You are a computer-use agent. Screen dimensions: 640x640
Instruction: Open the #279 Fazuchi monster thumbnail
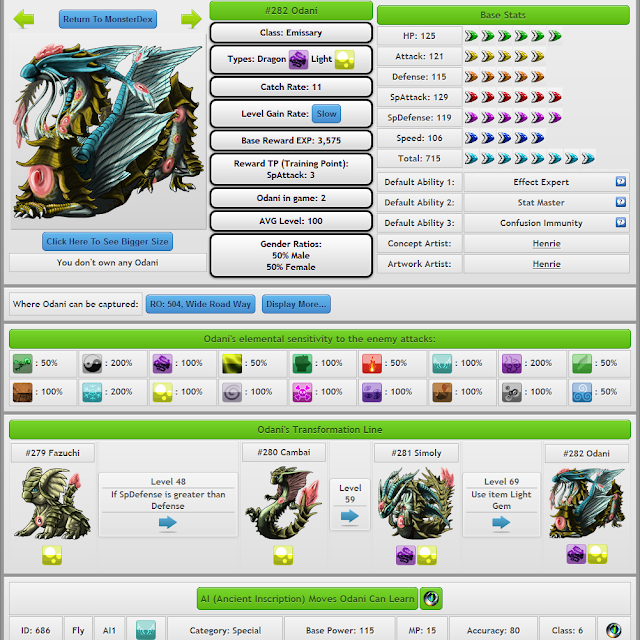click(52, 503)
